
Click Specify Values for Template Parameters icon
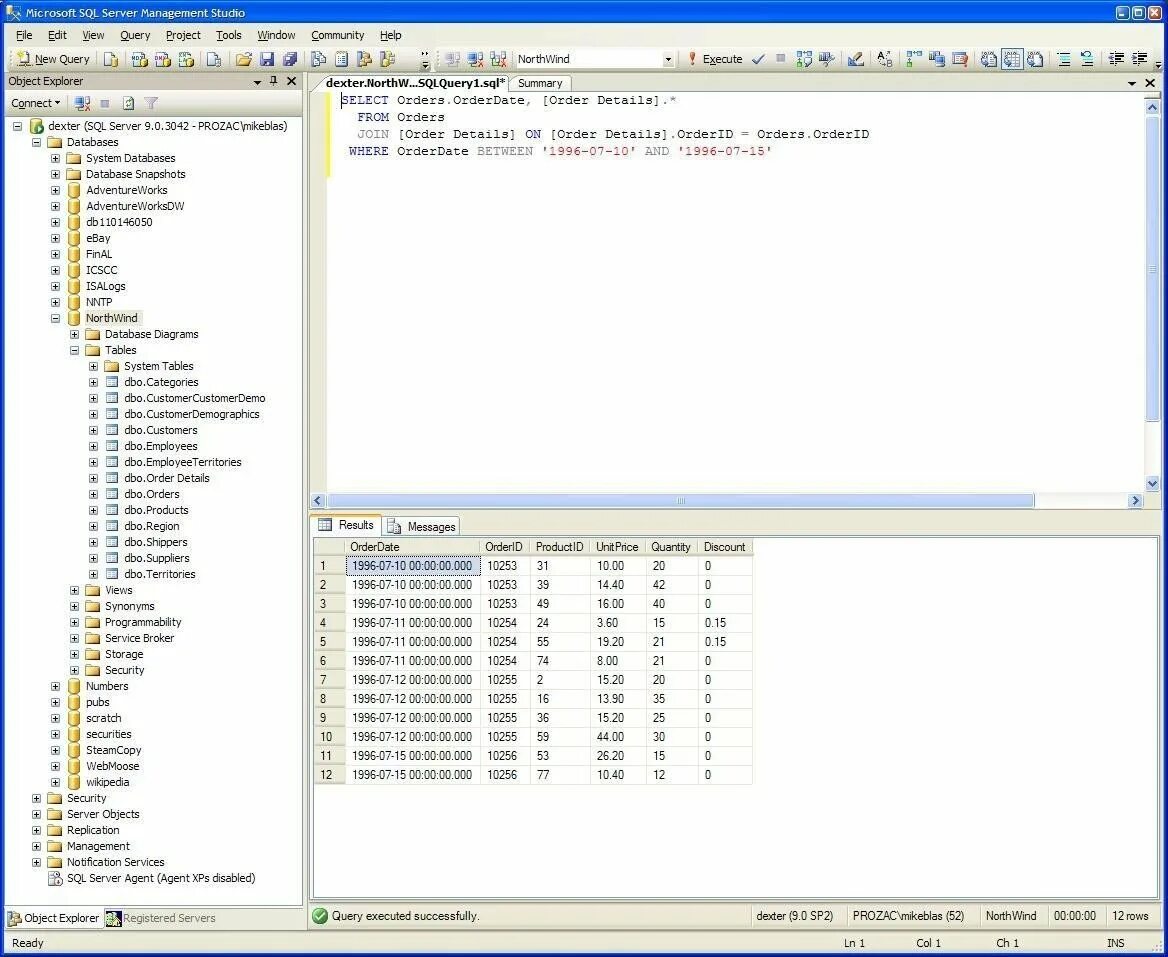pos(885,59)
